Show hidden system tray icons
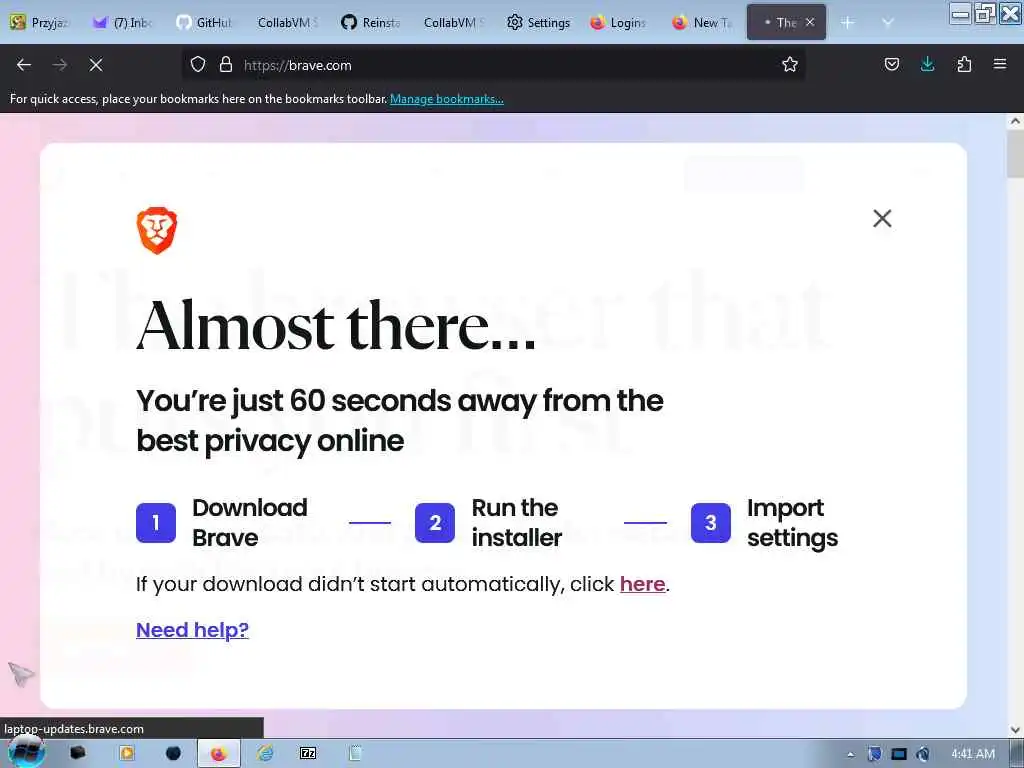Viewport: 1024px width, 768px height. [850, 754]
